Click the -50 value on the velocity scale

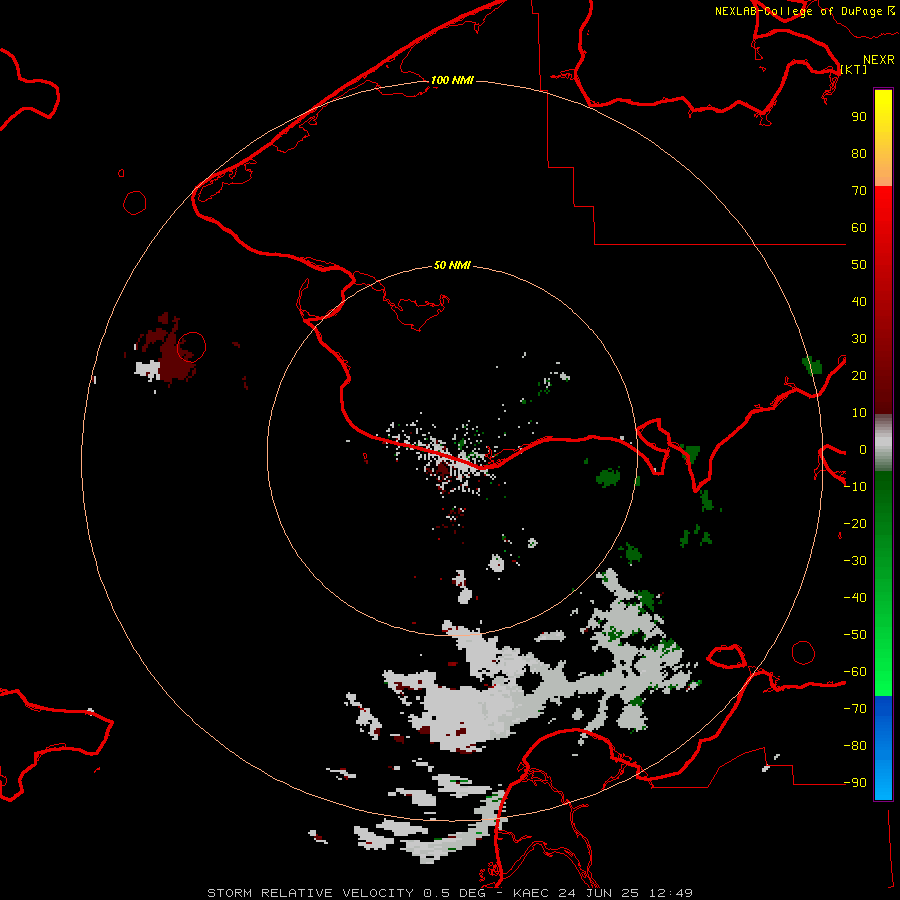coord(855,635)
